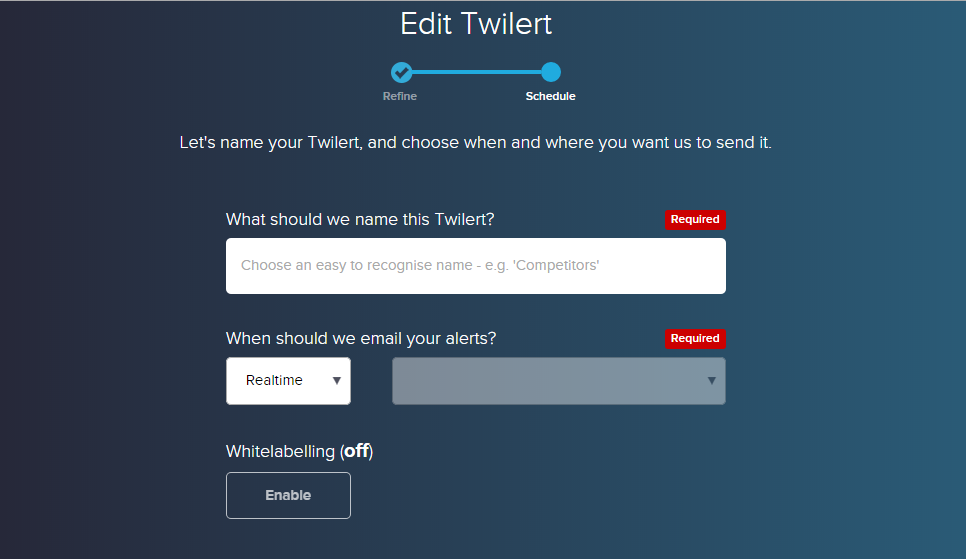Click the arrow icon on Realtime dropdown
Image resolution: width=966 pixels, height=559 pixels.
coord(337,381)
